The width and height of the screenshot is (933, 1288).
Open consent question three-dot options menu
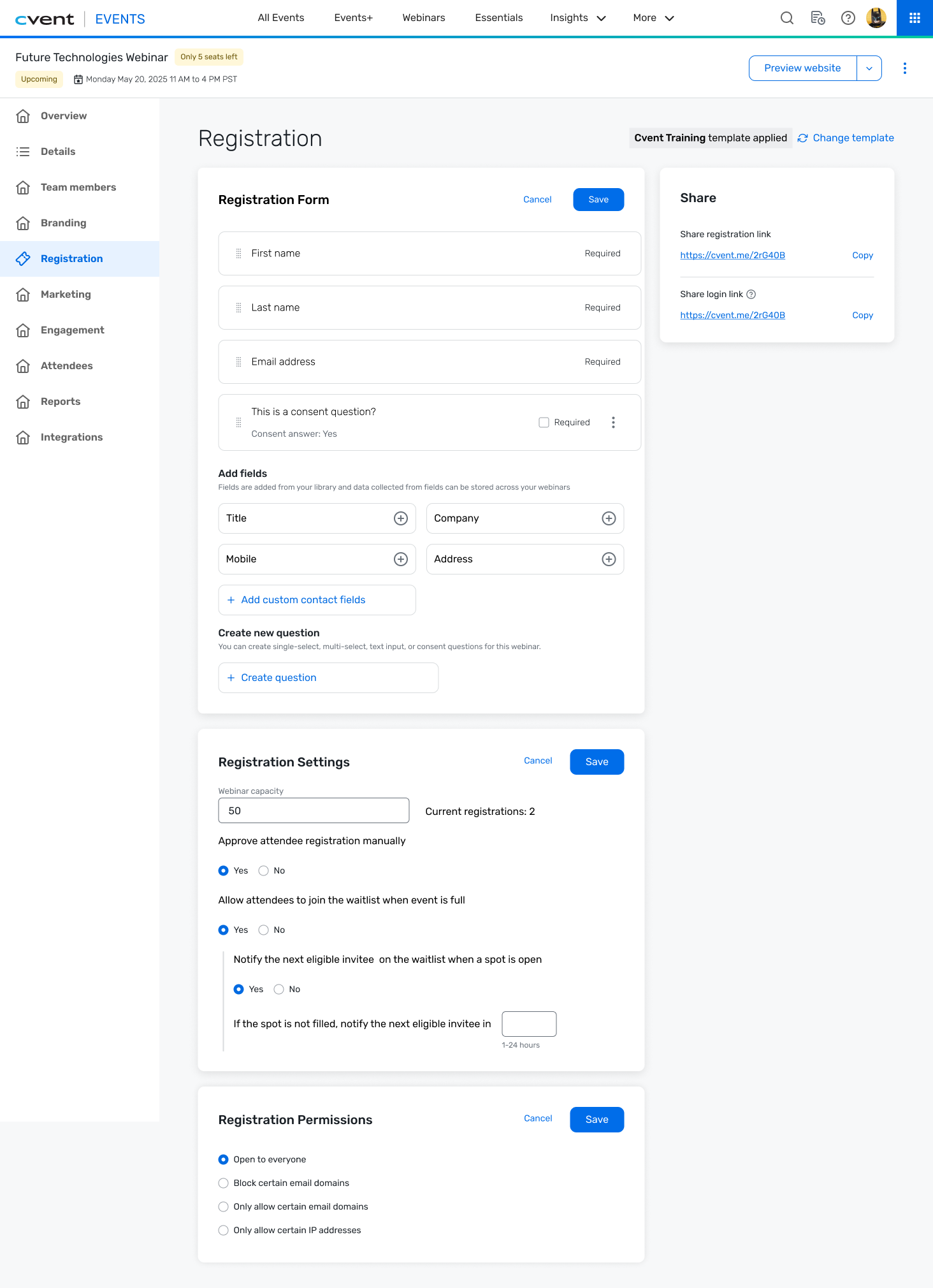click(x=613, y=422)
